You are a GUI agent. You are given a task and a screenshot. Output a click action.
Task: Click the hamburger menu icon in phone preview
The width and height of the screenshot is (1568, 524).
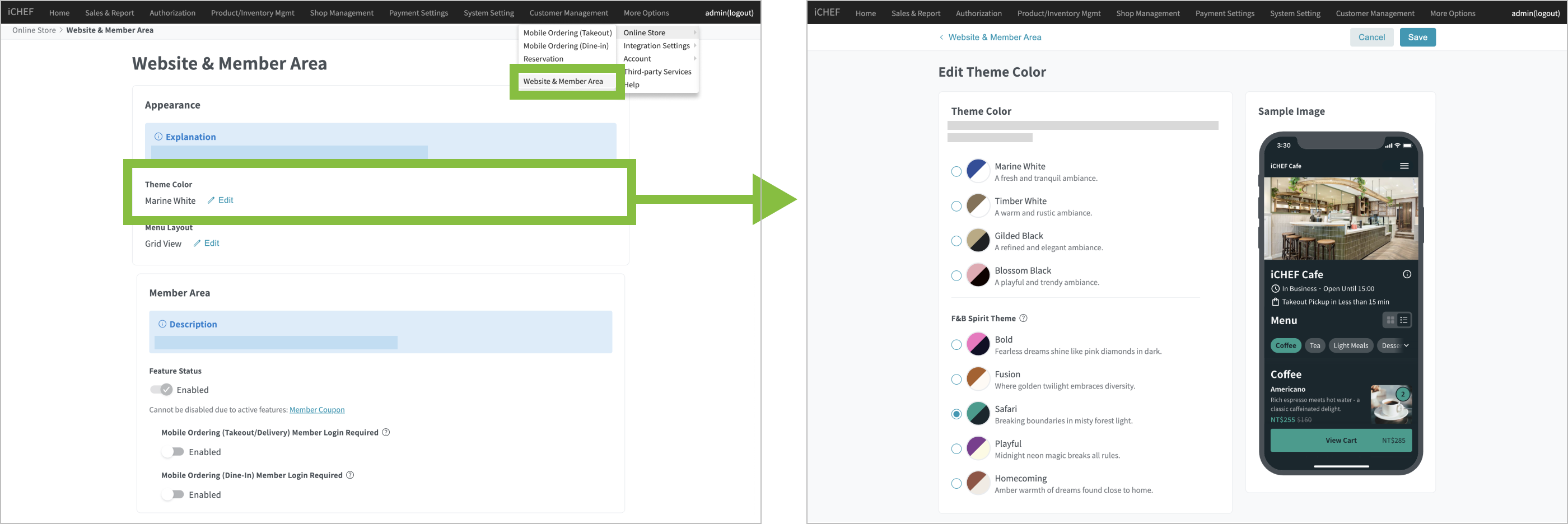click(x=1404, y=166)
